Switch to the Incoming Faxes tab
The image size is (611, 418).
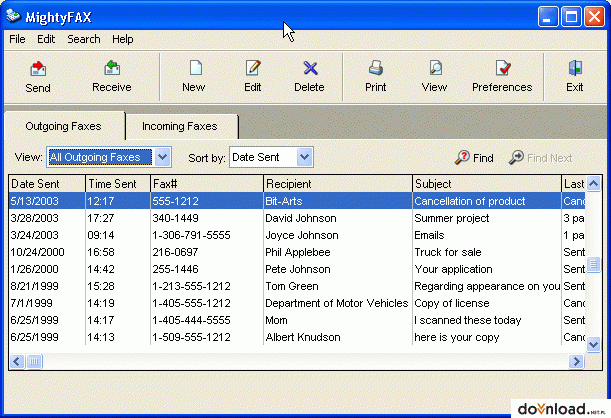180,126
